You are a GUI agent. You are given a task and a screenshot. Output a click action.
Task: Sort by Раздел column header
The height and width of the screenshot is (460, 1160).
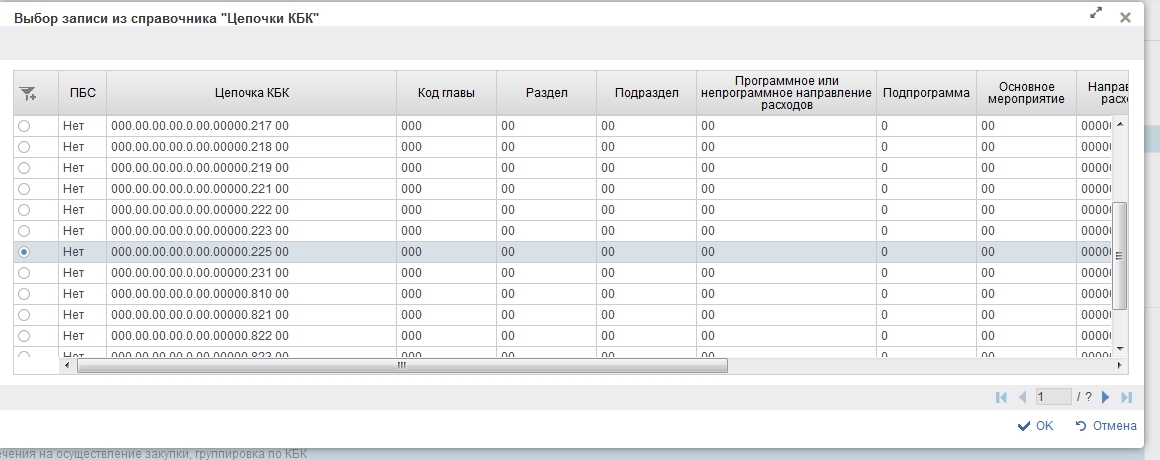pyautogui.click(x=546, y=93)
